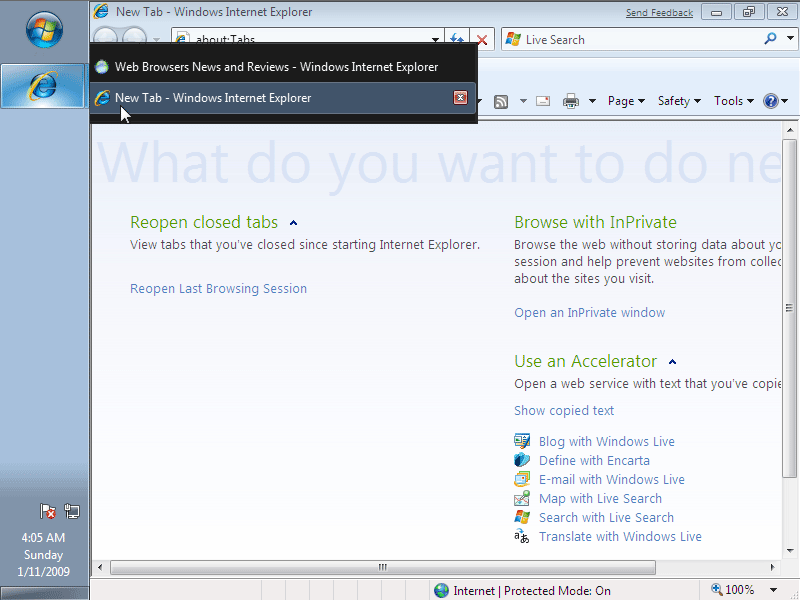Click the horizontal scrollbar thumb
The image size is (800, 600).
pos(382,568)
